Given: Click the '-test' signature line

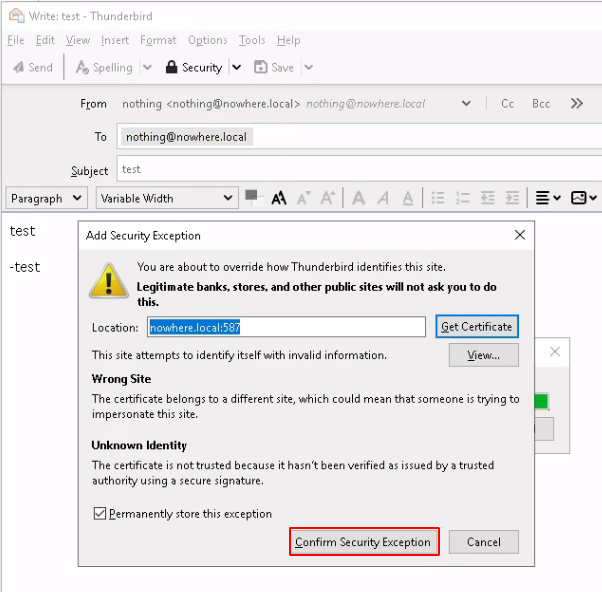Looking at the screenshot, I should coord(25,267).
